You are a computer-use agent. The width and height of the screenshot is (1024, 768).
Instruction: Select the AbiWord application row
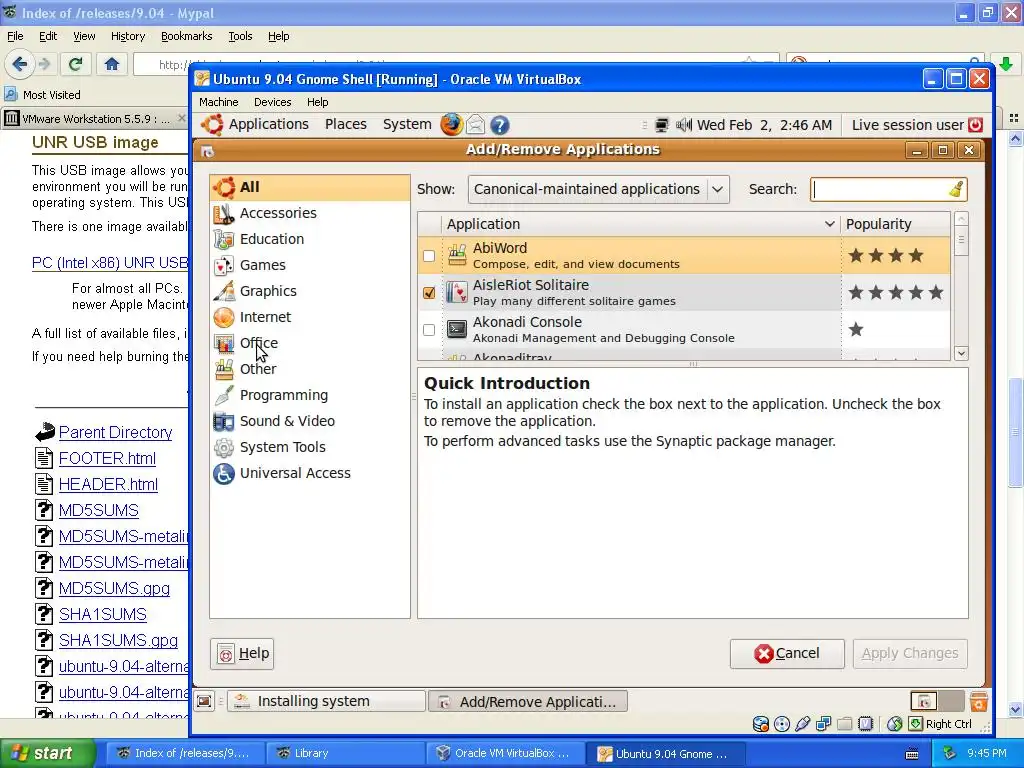684,255
